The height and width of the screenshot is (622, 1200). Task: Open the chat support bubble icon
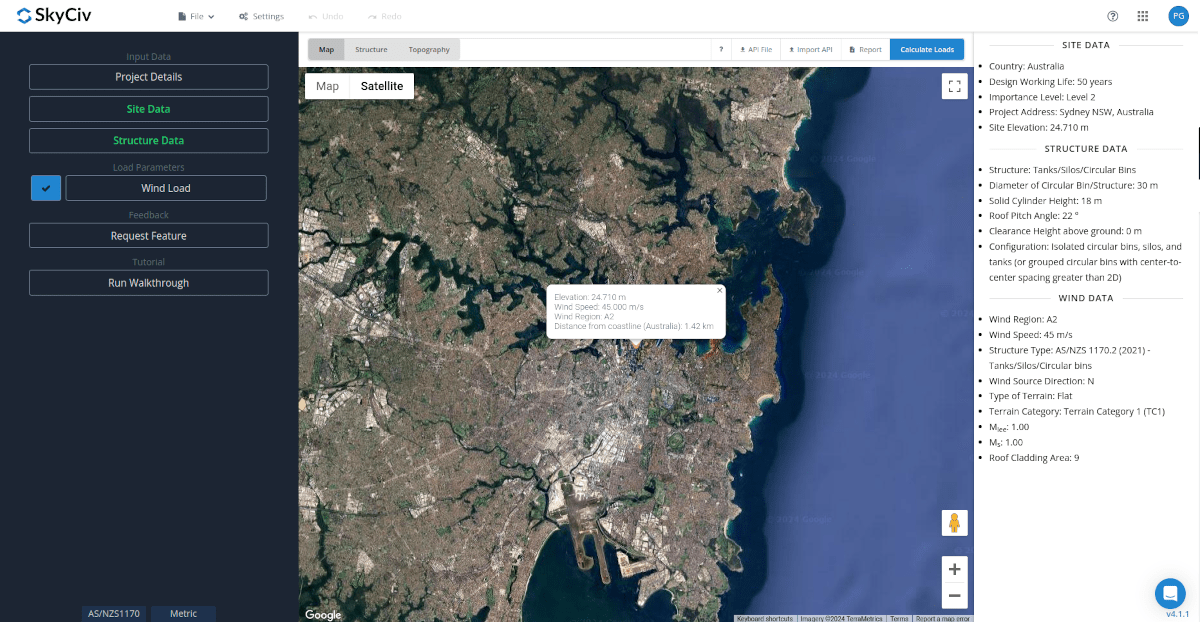[x=1170, y=593]
